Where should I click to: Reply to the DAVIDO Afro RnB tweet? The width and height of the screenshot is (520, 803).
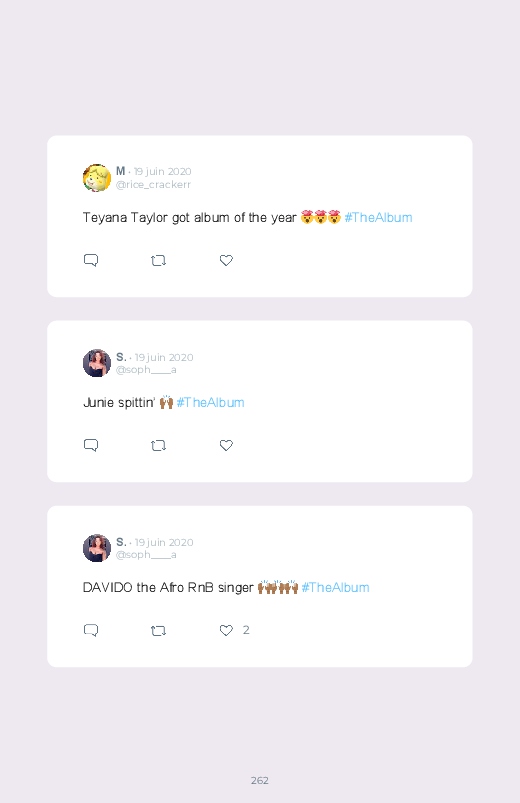coord(91,630)
